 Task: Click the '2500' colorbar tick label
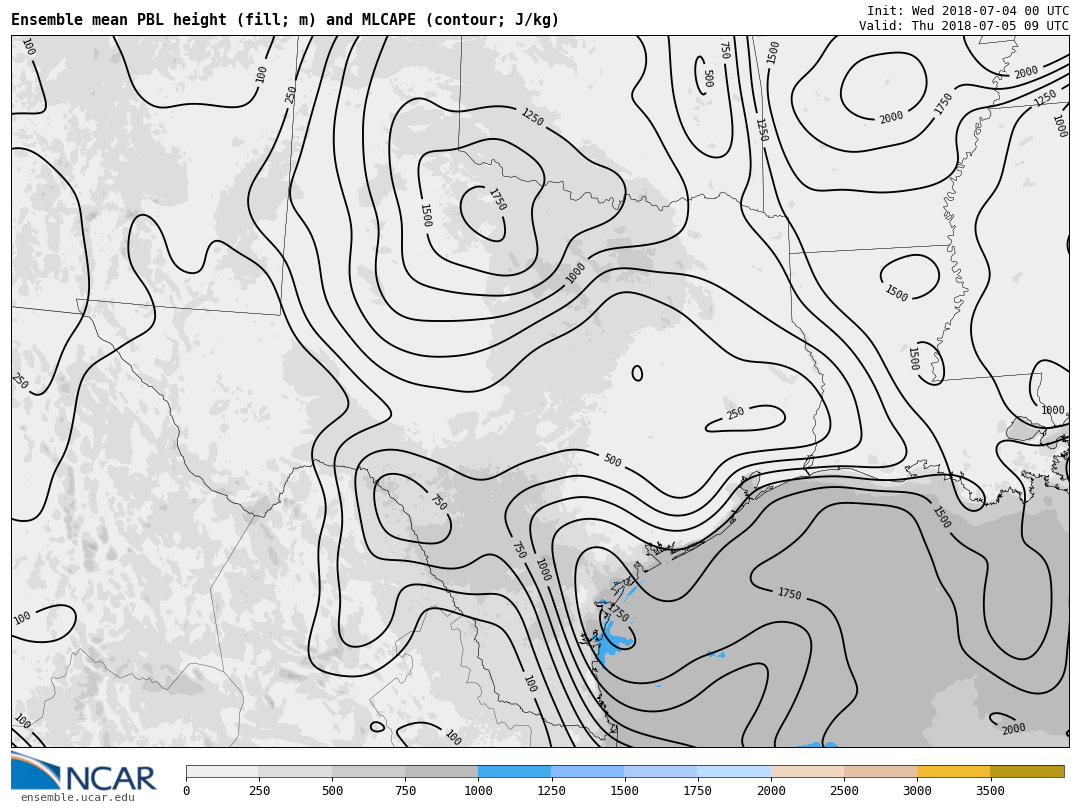(x=844, y=790)
